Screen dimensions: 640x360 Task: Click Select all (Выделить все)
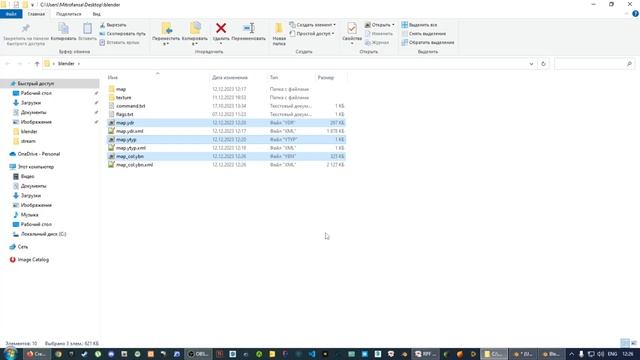pyautogui.click(x=419, y=25)
